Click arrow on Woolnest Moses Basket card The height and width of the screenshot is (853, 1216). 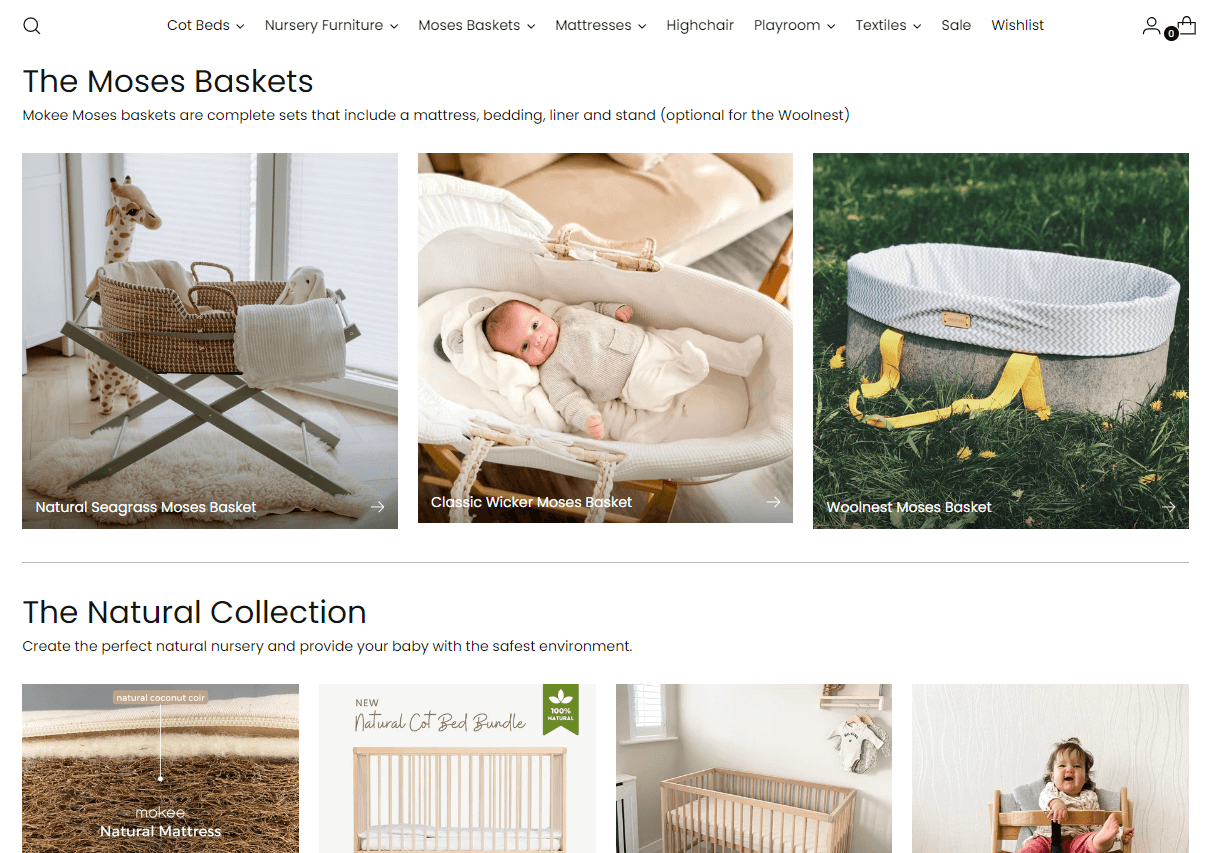point(1168,507)
